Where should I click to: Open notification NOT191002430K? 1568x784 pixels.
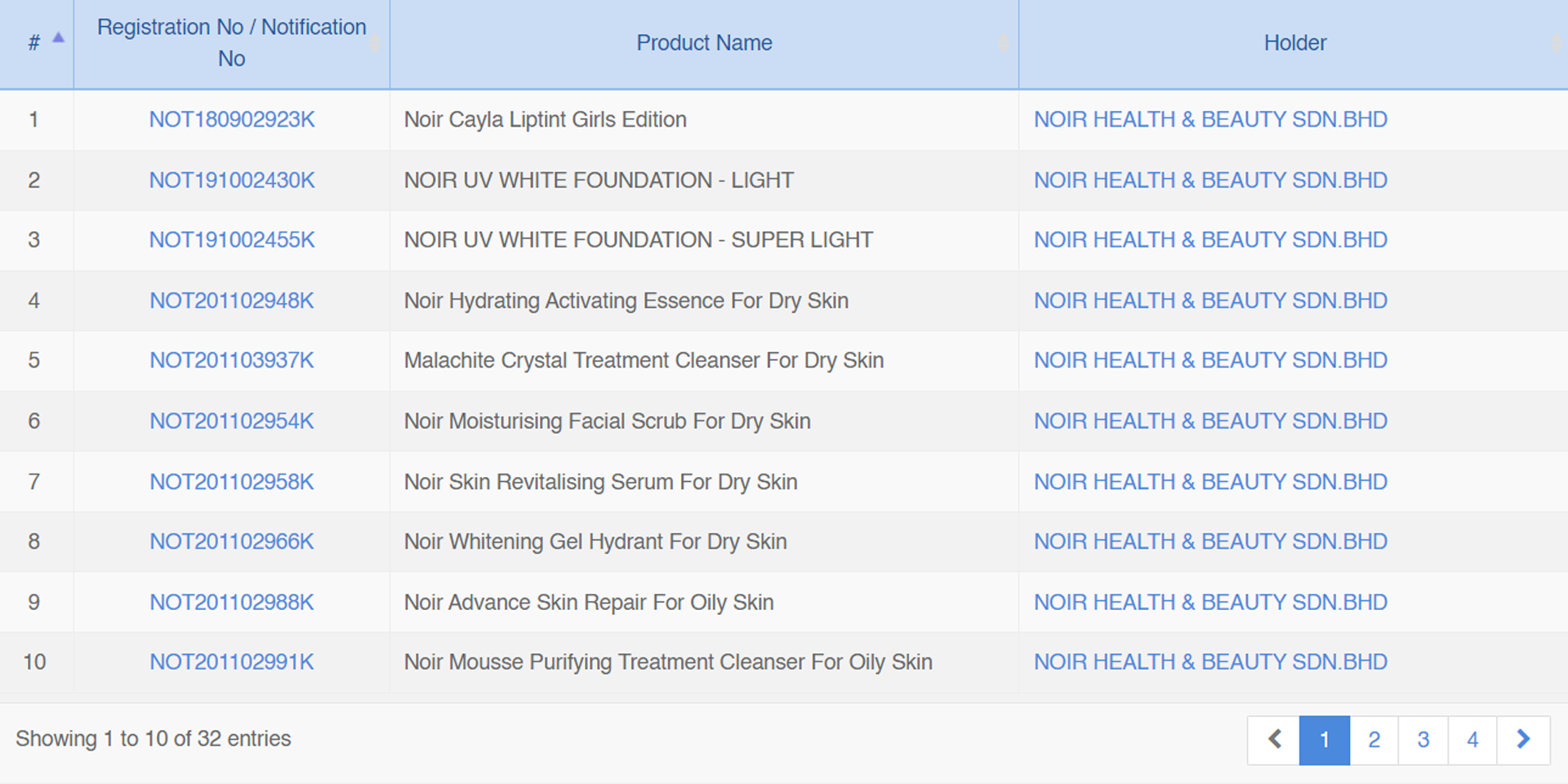232,180
